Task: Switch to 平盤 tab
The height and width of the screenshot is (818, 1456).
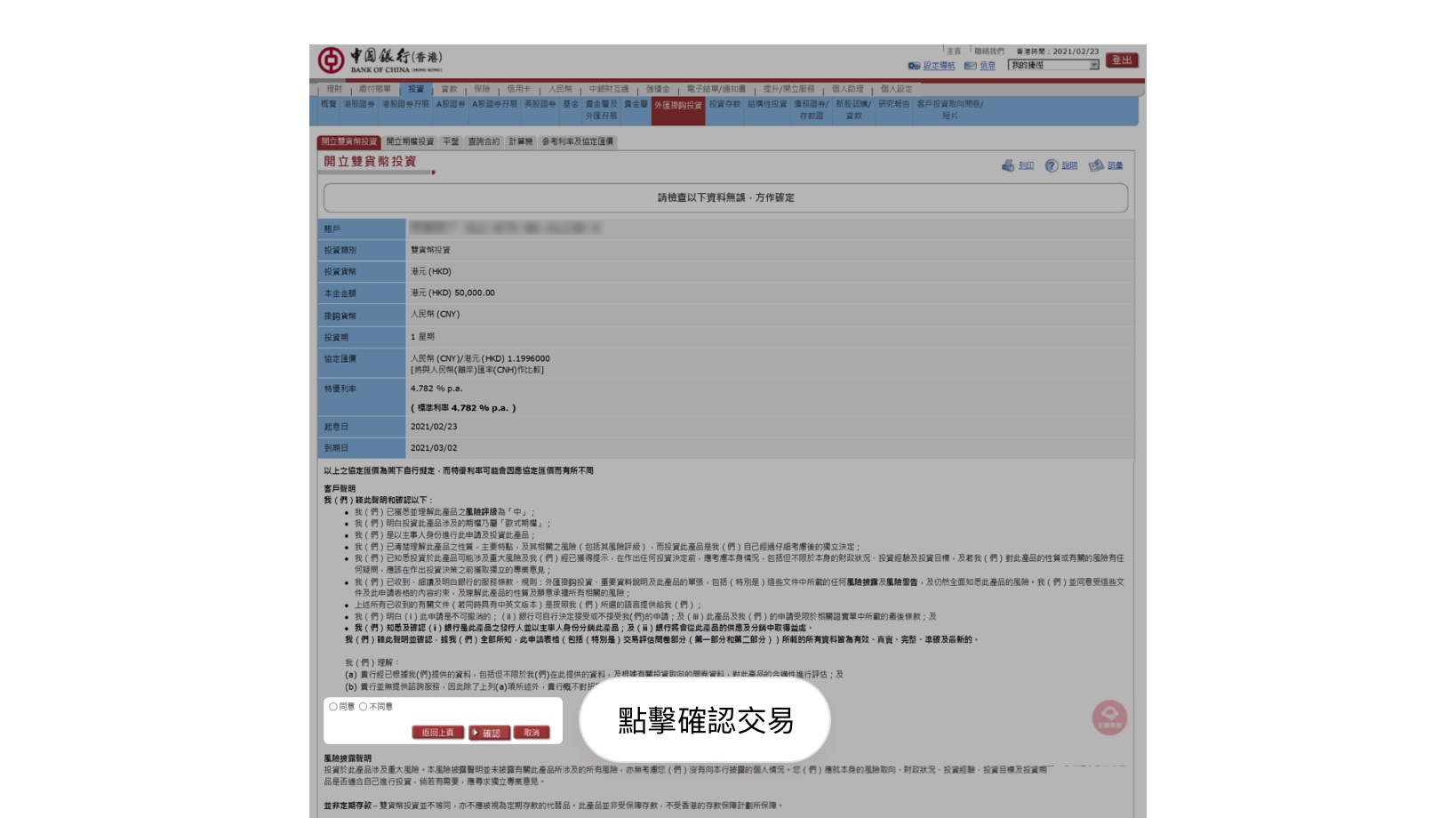Action: coord(451,141)
